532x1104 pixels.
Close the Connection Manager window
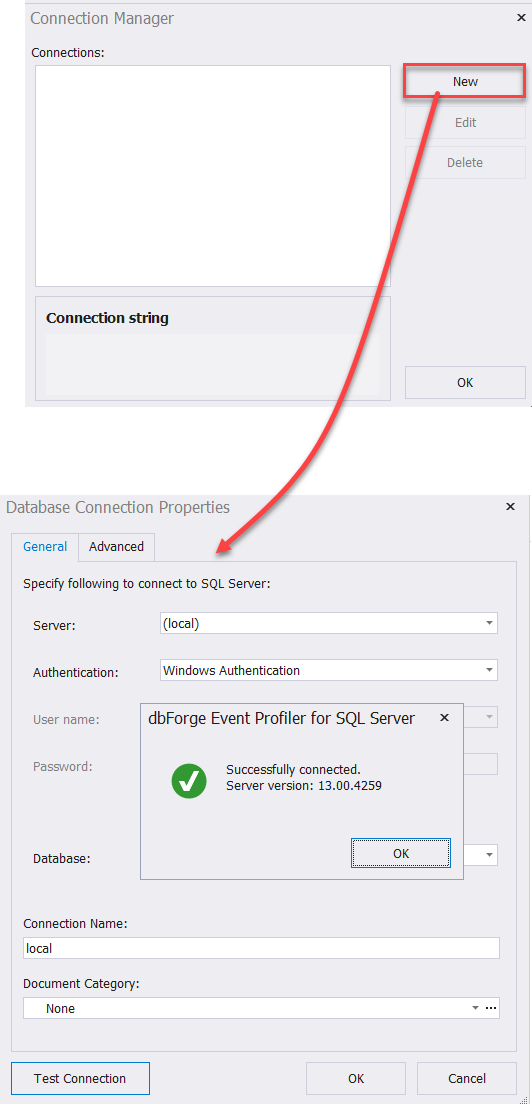click(521, 18)
